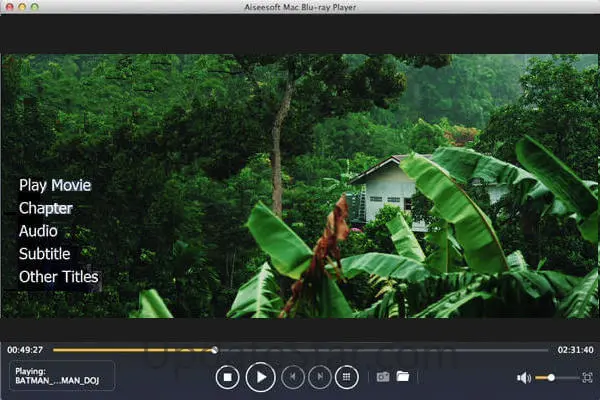Click the elapsed time 00:49:27 label

(x=24, y=350)
